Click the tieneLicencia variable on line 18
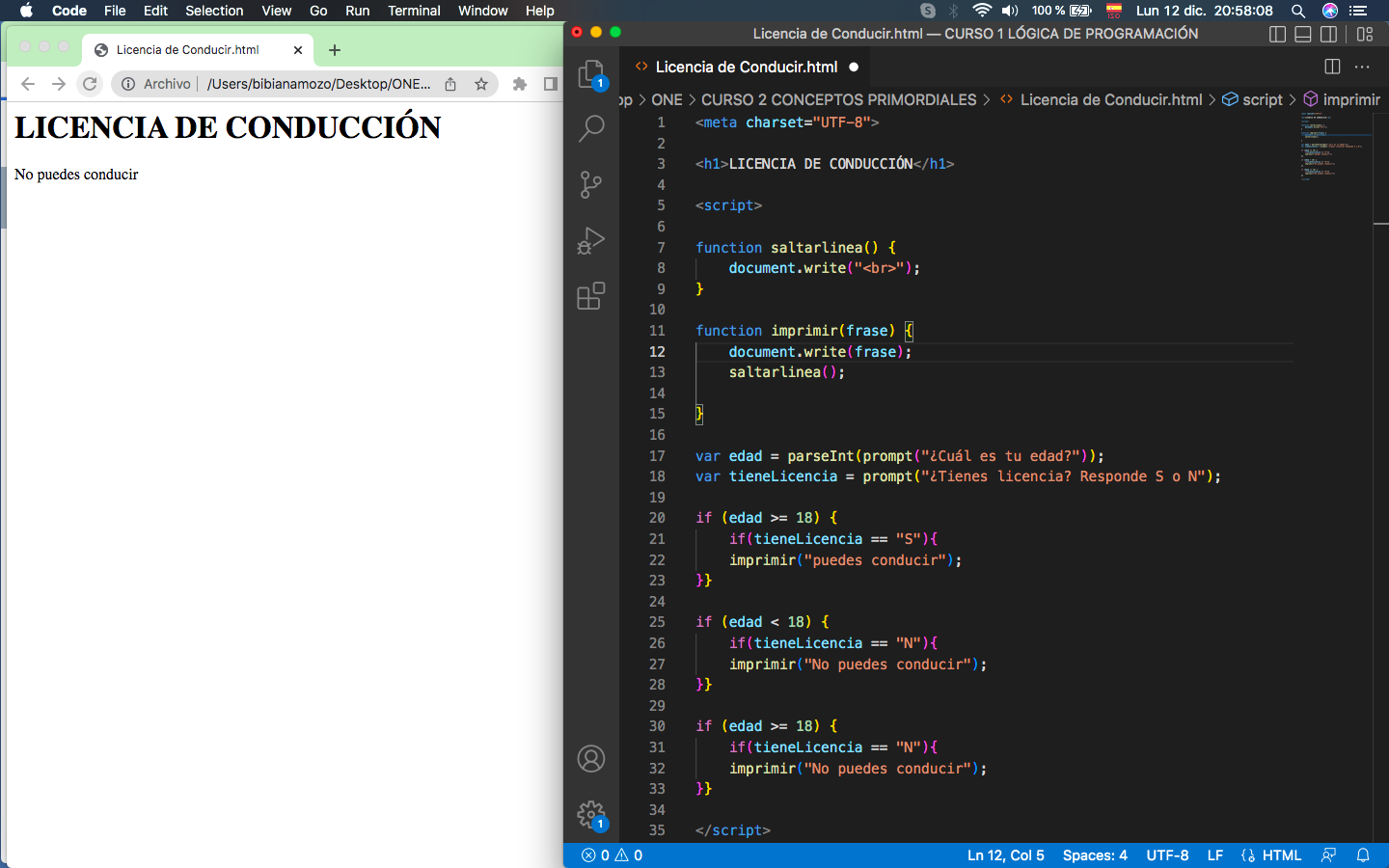 (783, 476)
